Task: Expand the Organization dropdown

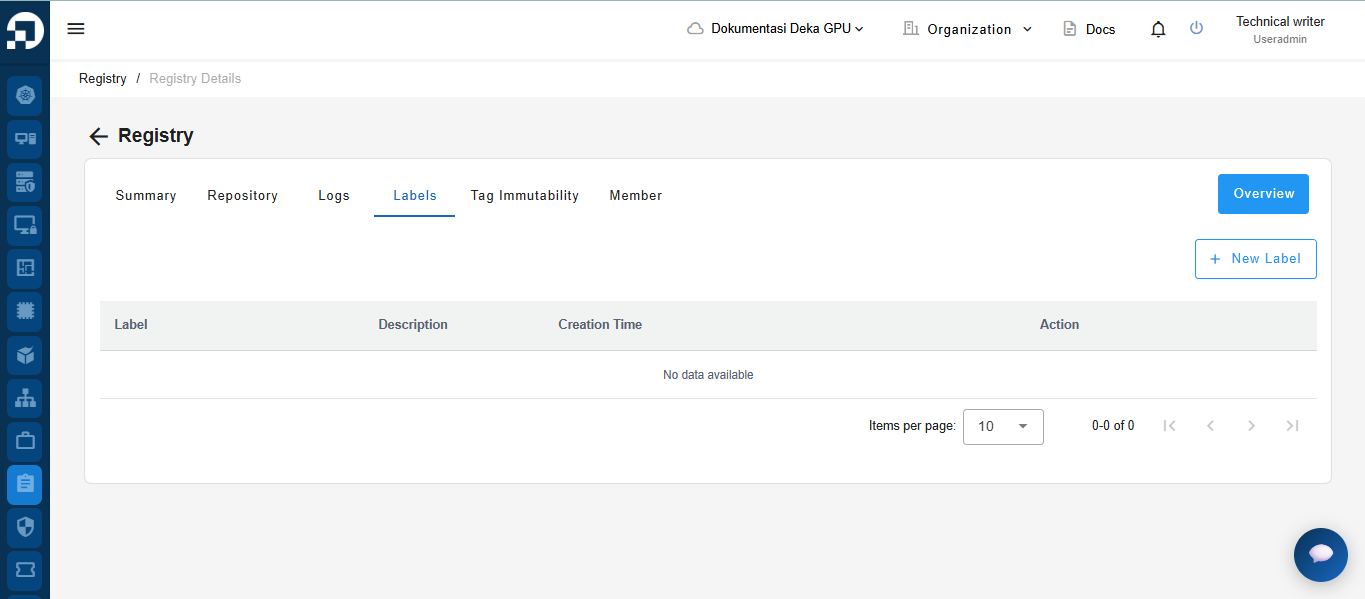Action: (x=968, y=29)
